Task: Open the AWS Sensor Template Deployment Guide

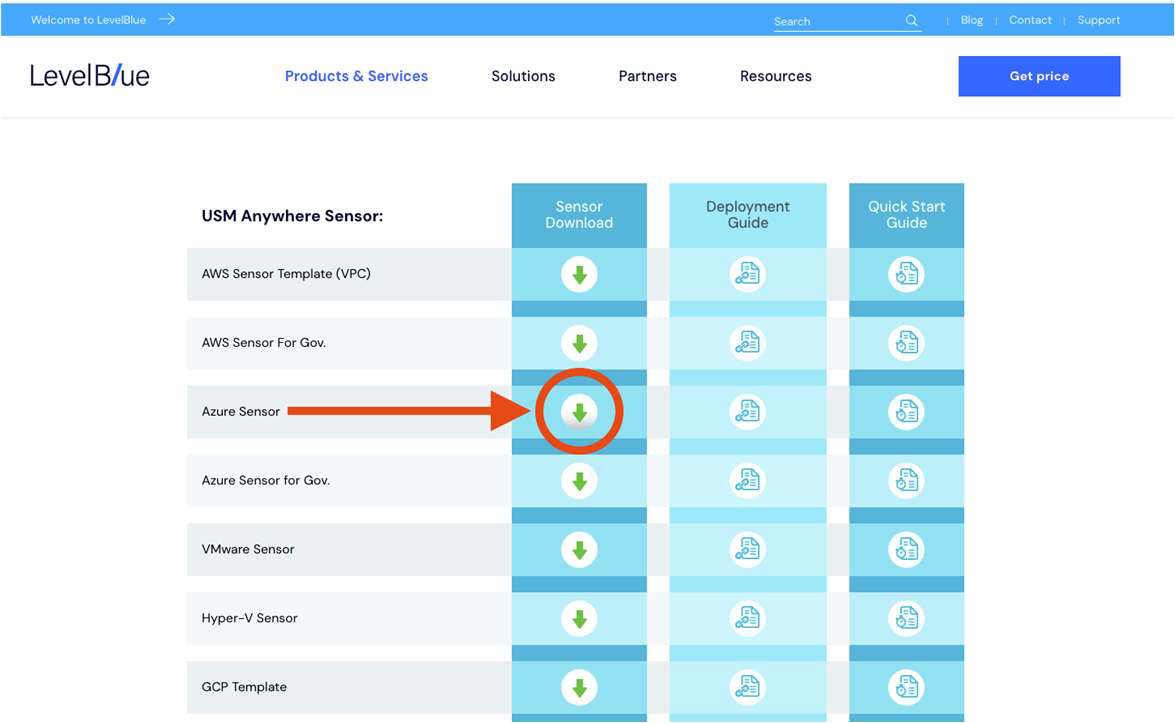Action: pyautogui.click(x=747, y=273)
